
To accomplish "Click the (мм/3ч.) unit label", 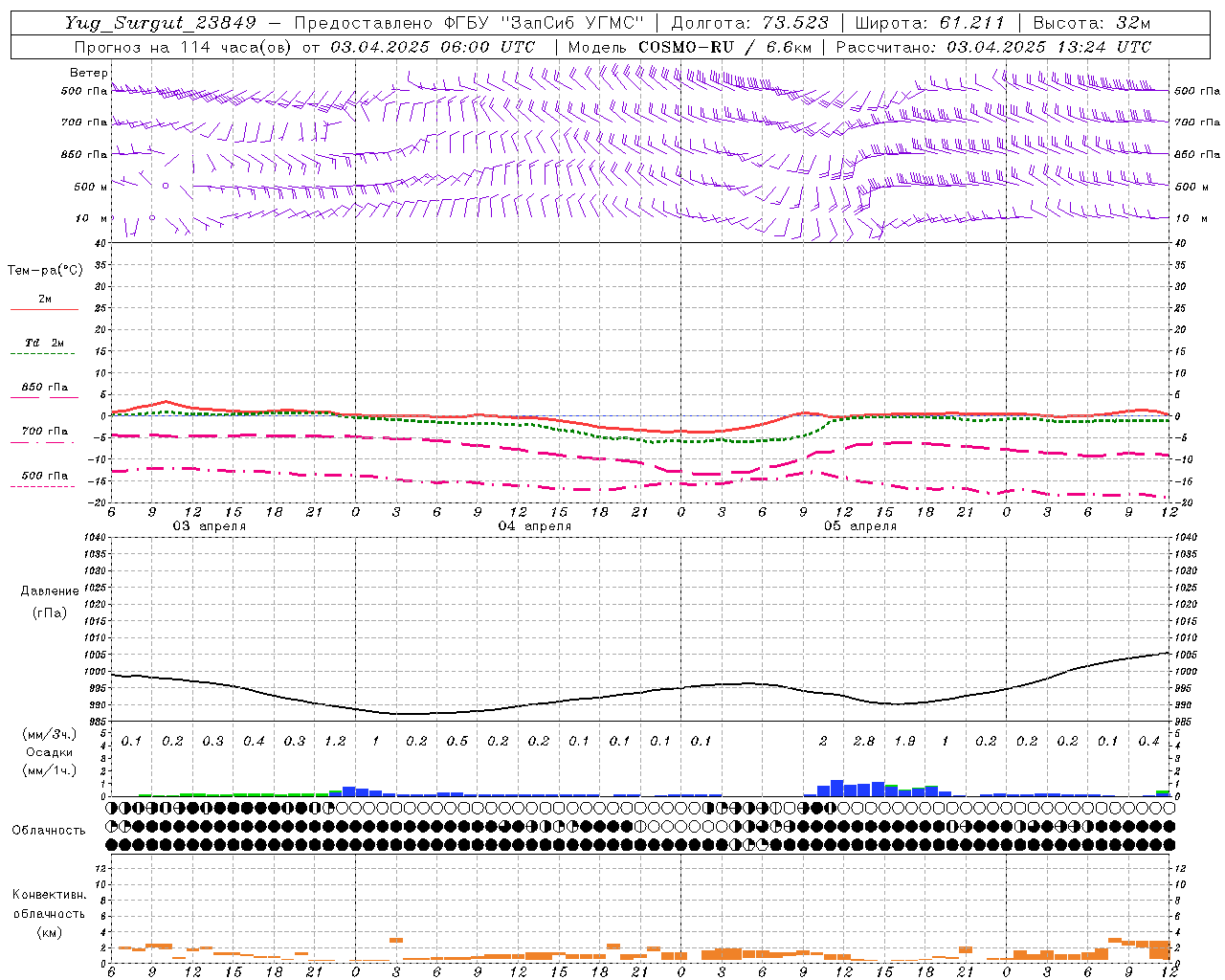I will point(49,735).
